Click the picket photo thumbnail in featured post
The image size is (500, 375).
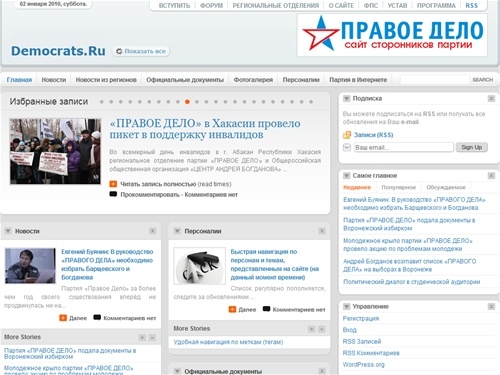pyautogui.click(x=55, y=151)
